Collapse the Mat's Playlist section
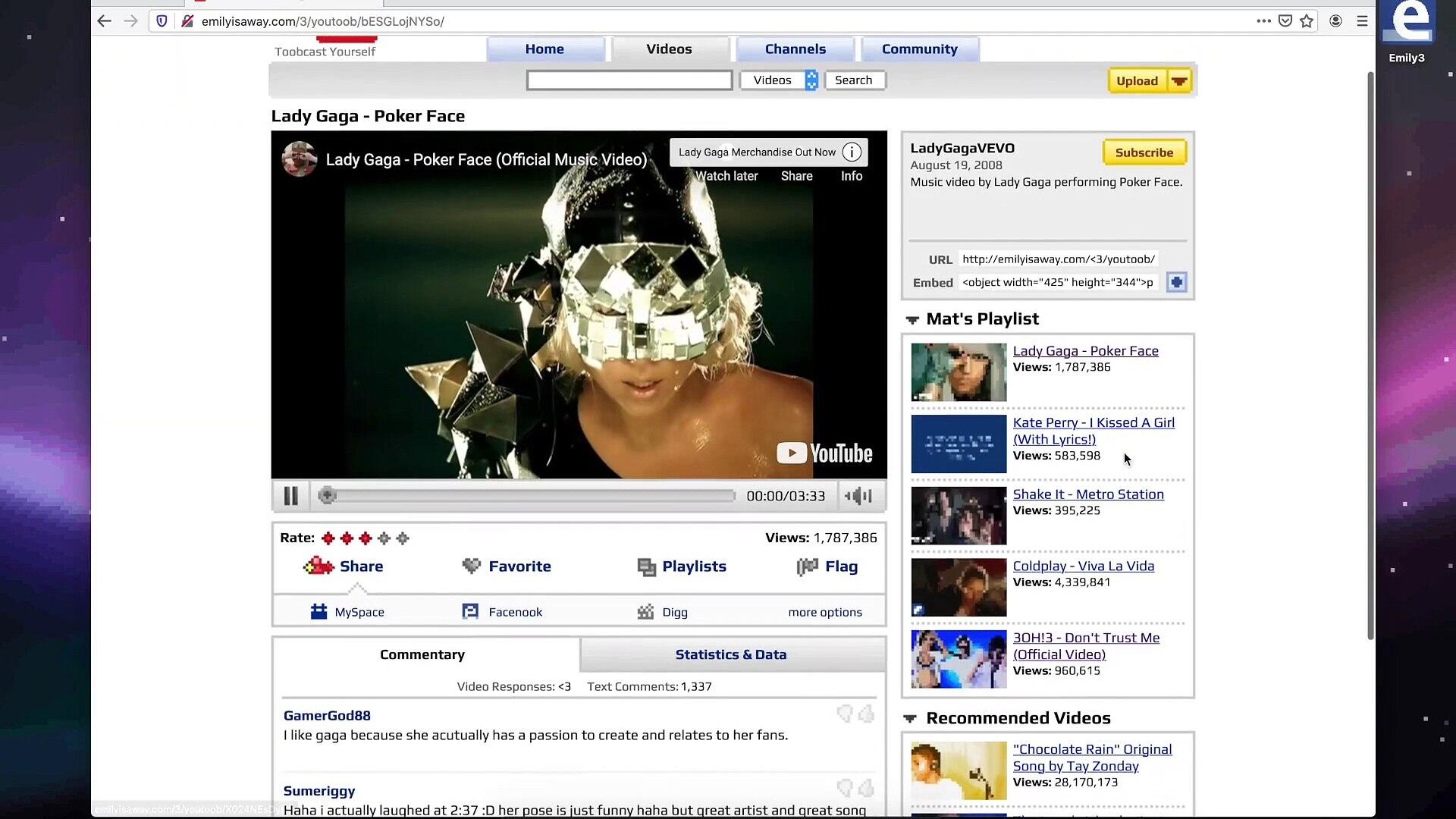 [x=912, y=320]
